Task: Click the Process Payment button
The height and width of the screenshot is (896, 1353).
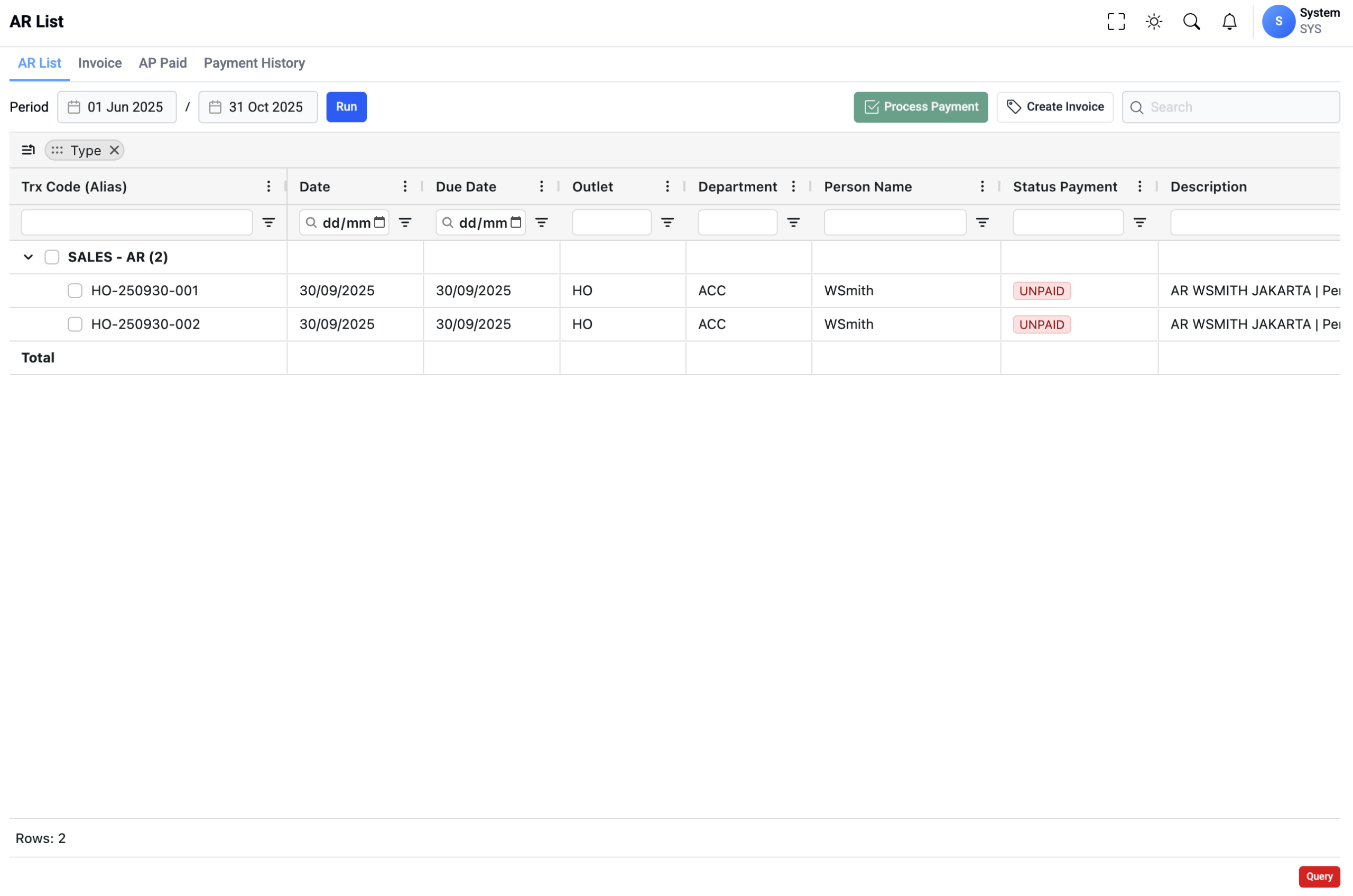Action: [920, 107]
